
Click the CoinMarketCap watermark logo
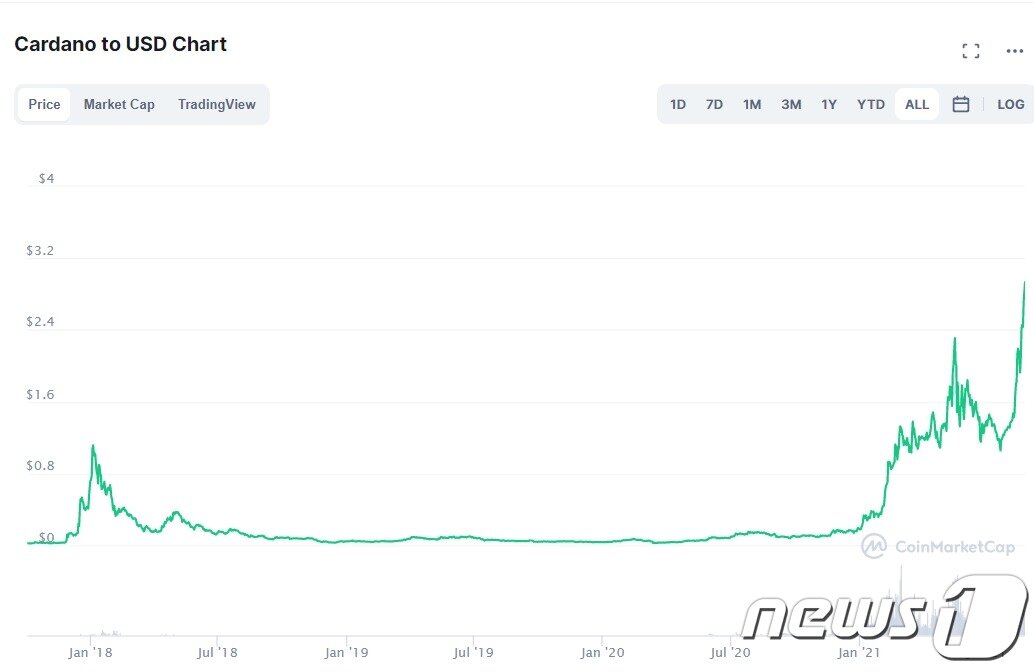pos(938,546)
